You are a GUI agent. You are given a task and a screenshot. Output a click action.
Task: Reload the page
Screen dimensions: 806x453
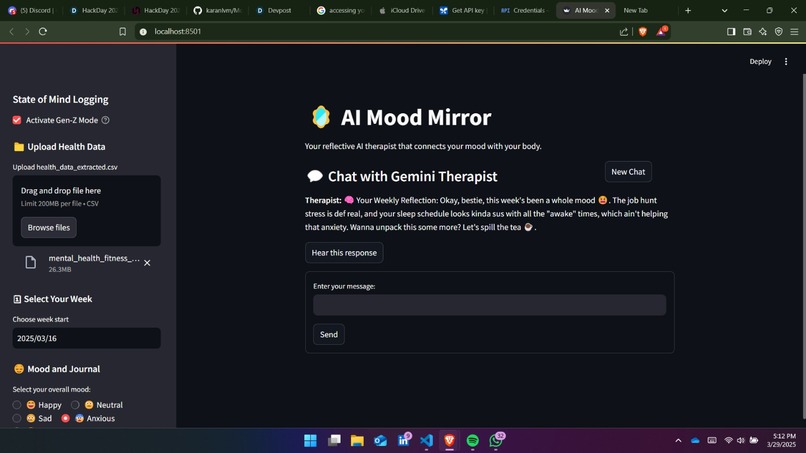(x=43, y=31)
